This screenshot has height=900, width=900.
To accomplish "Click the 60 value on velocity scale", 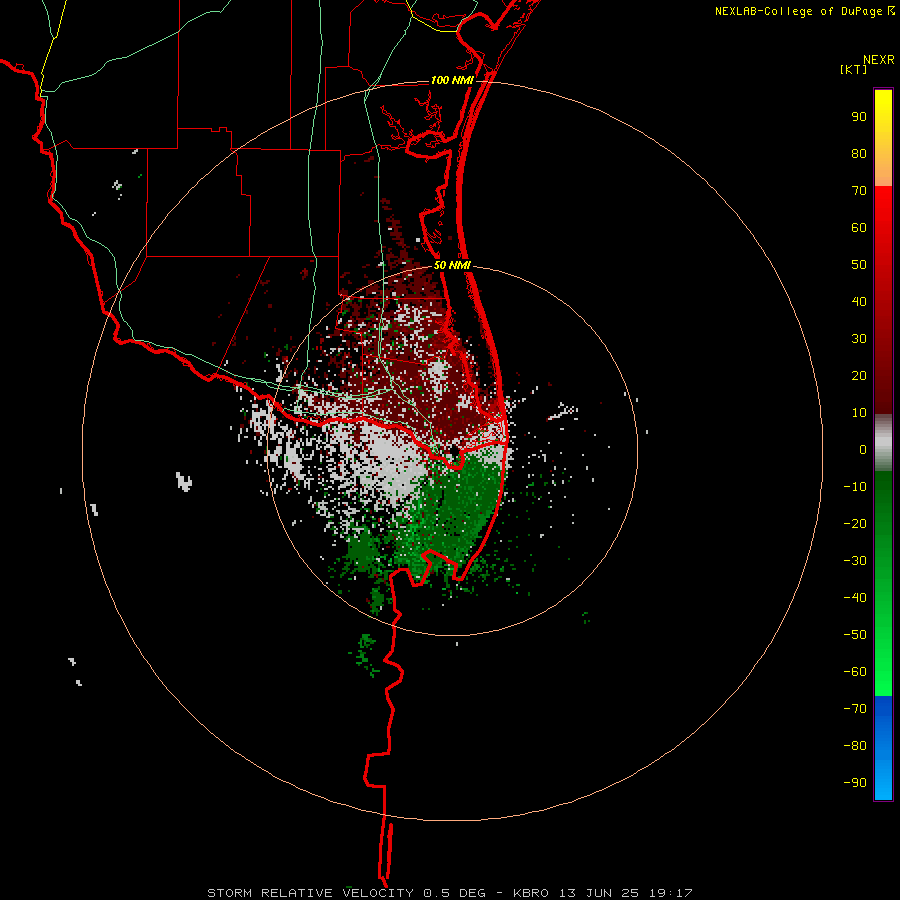I will click(859, 228).
